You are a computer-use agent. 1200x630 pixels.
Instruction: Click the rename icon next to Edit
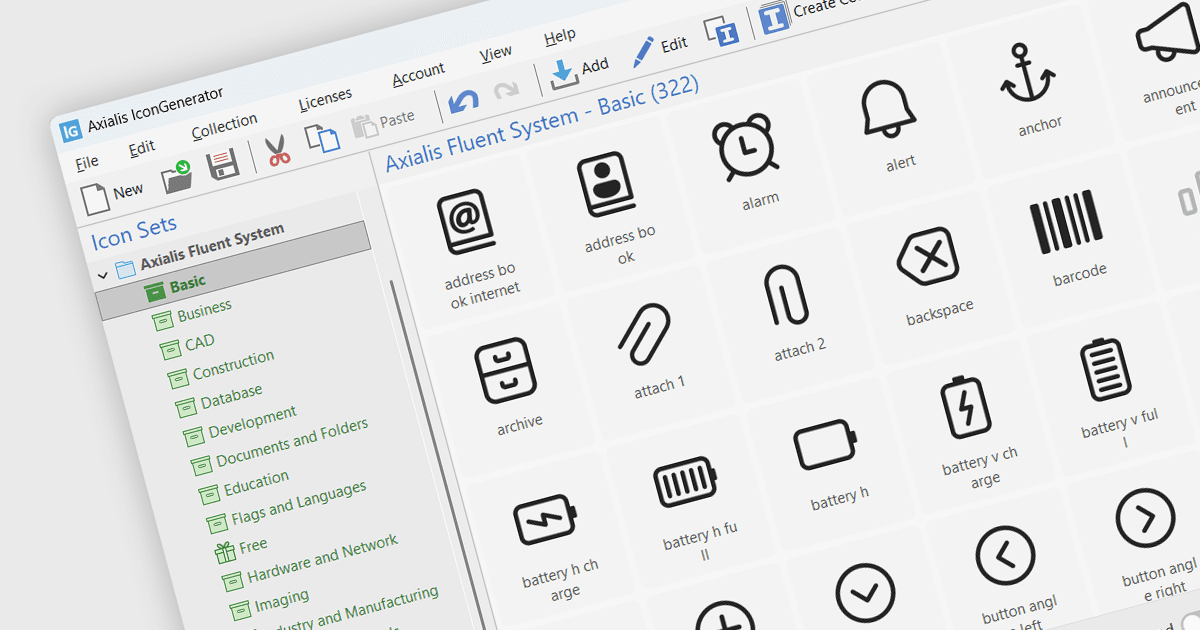tap(721, 30)
